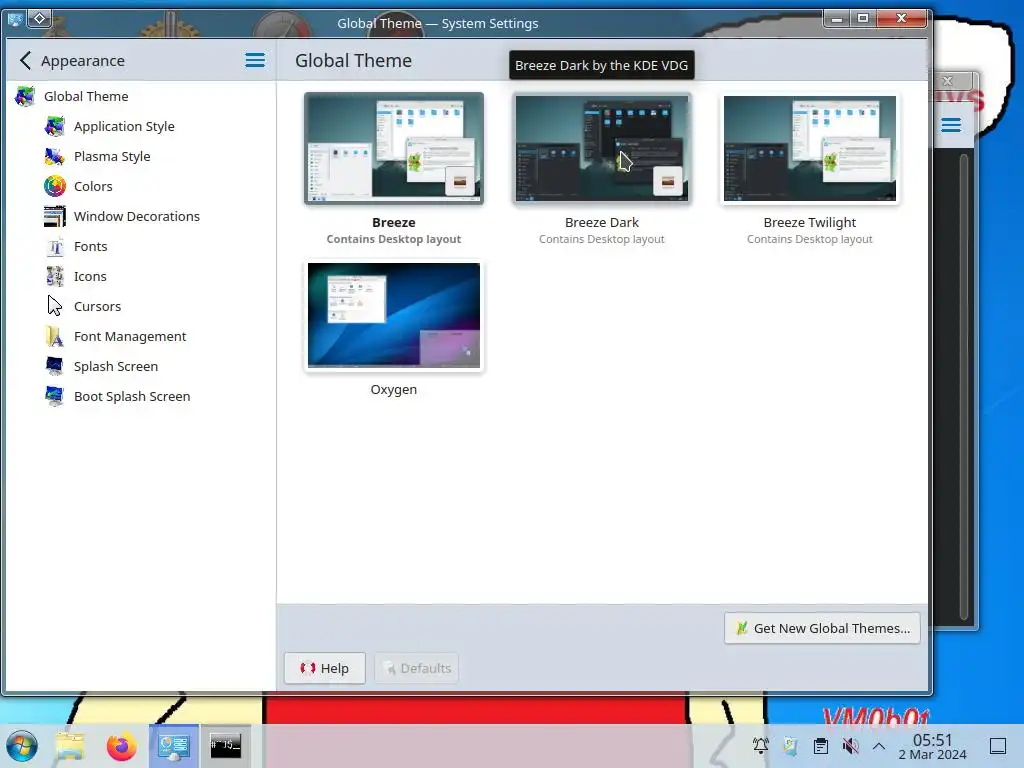This screenshot has height=768, width=1024.
Task: Click the muted volume tray icon
Action: click(850, 746)
